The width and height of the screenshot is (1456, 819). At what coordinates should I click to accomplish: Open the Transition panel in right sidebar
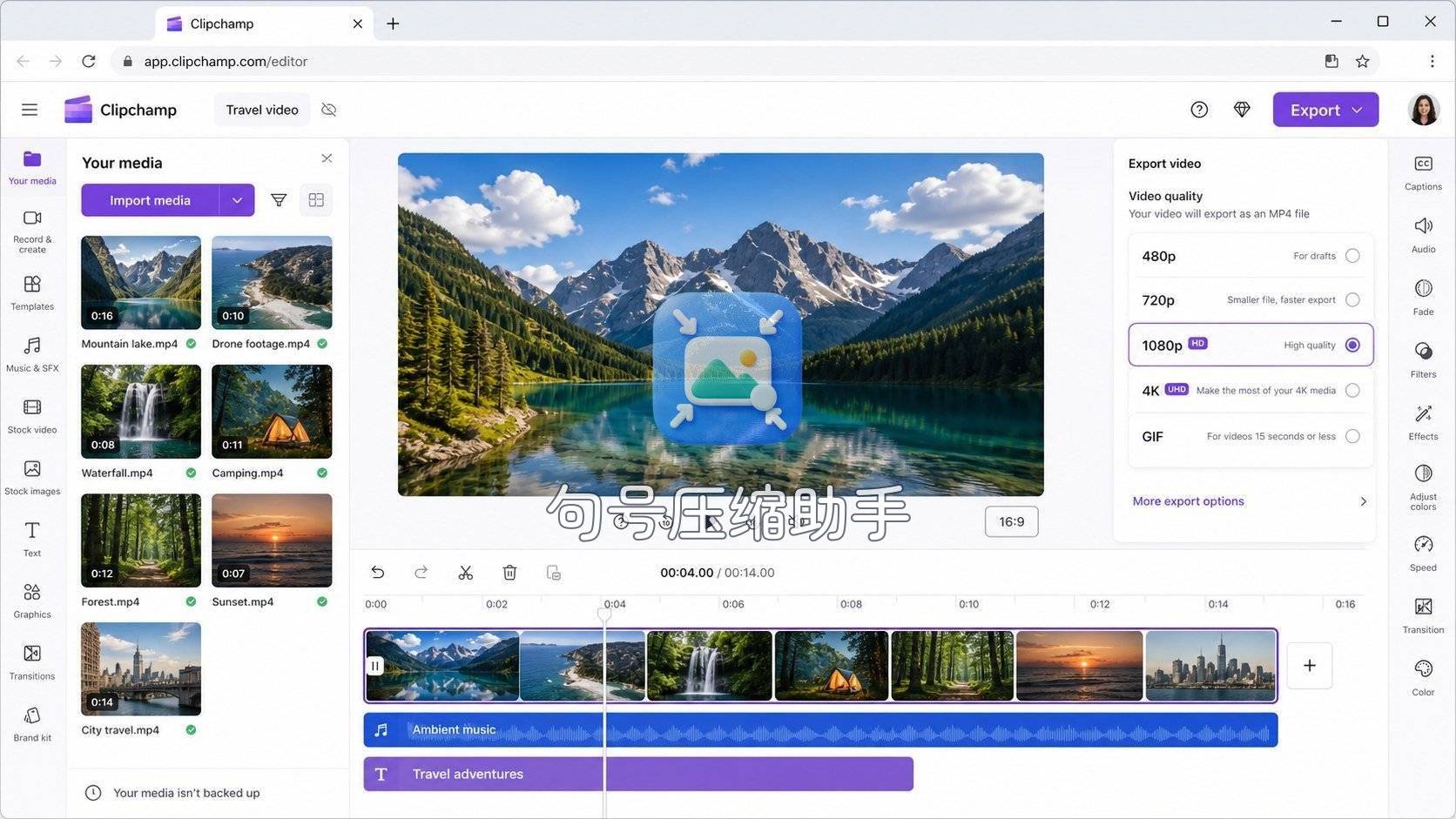[x=1423, y=616]
